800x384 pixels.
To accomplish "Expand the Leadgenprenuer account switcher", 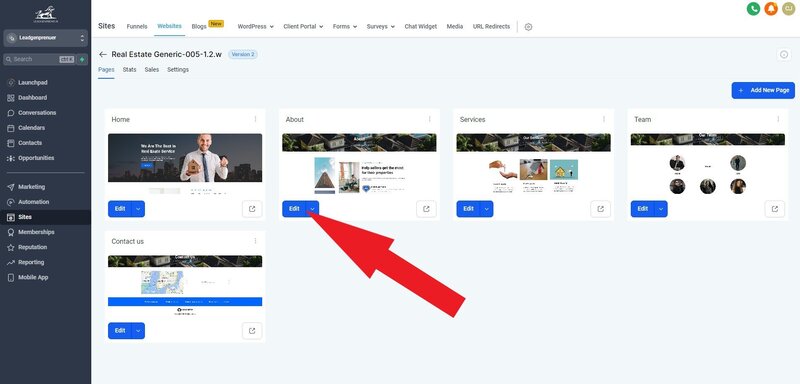I will click(x=45, y=38).
